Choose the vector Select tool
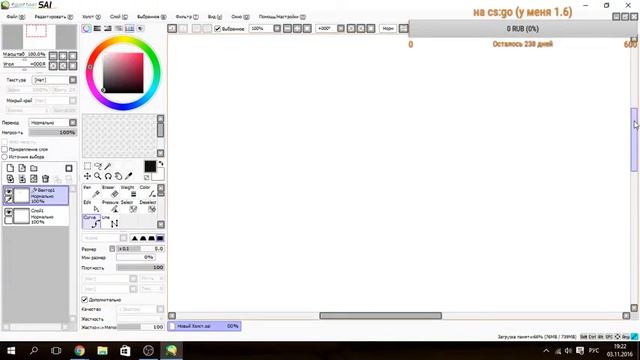Image resolution: width=640 pixels, height=360 pixels. pyautogui.click(x=129, y=207)
